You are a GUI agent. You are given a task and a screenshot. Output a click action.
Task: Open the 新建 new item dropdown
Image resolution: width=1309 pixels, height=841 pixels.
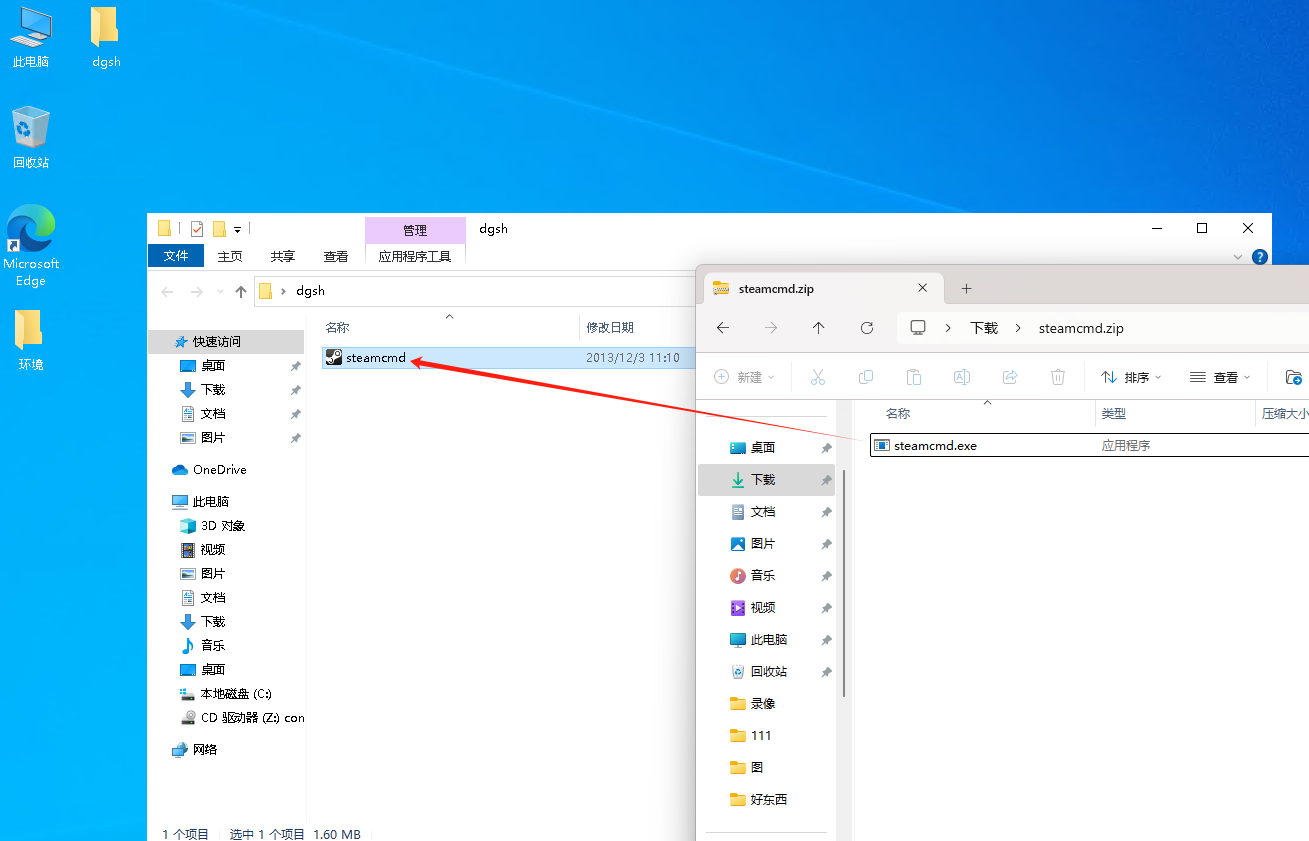pyautogui.click(x=745, y=377)
